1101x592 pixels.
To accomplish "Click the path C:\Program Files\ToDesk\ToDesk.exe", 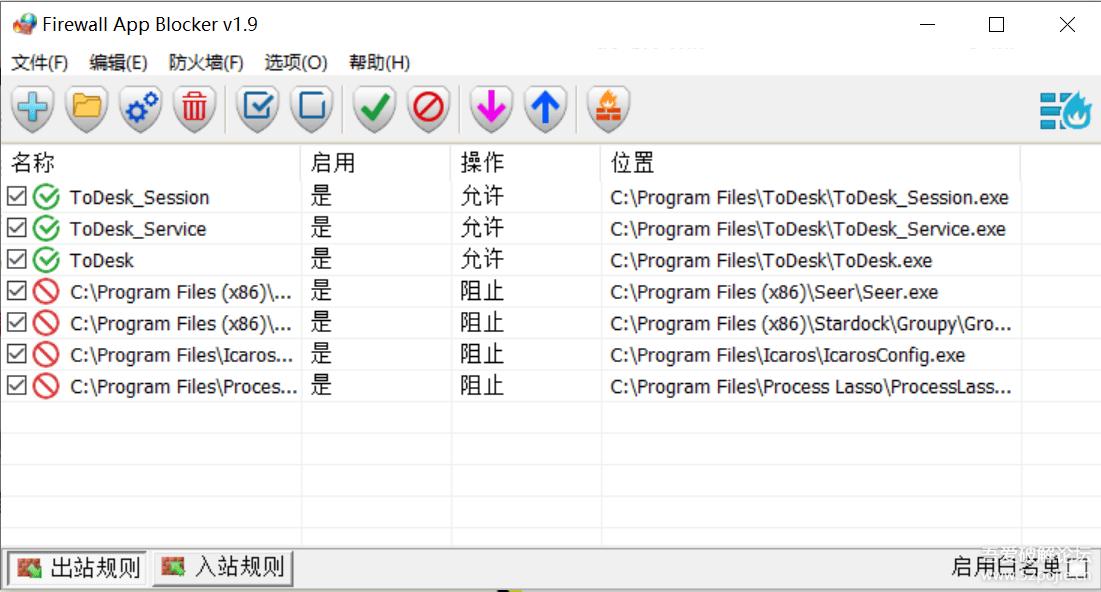I will coord(771,261).
